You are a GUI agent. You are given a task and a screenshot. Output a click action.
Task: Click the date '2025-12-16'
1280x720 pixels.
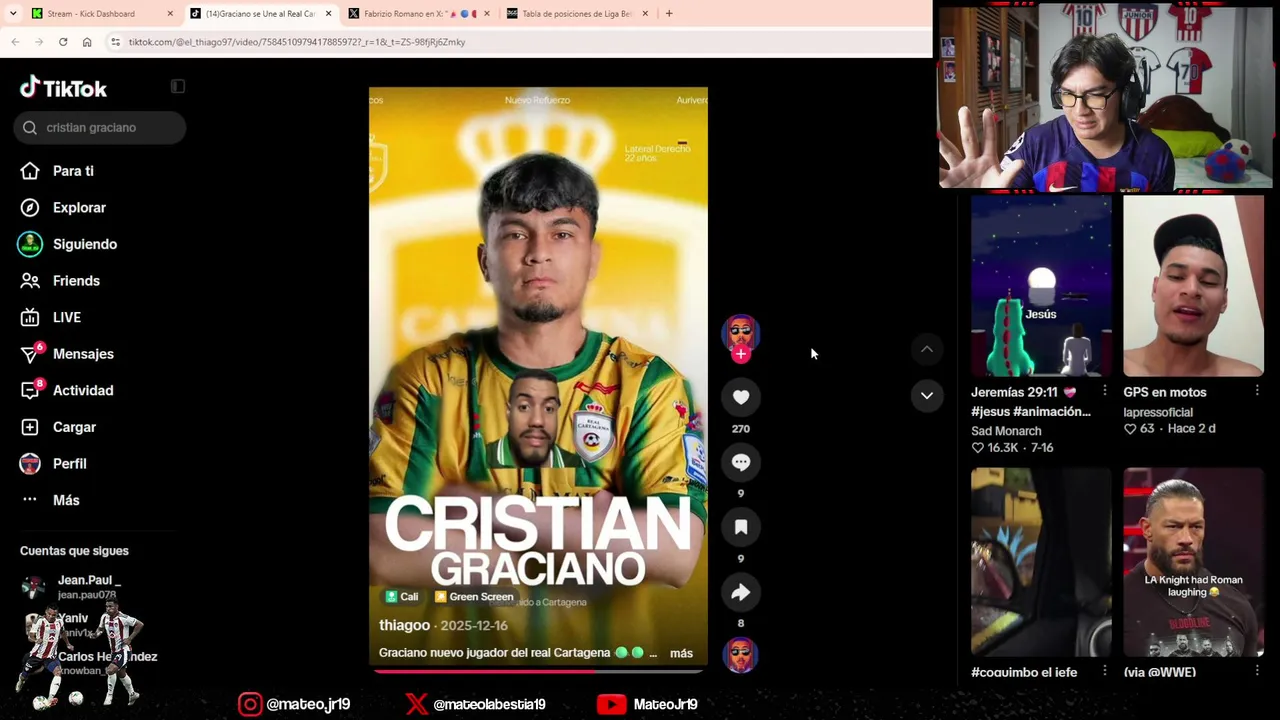(474, 625)
